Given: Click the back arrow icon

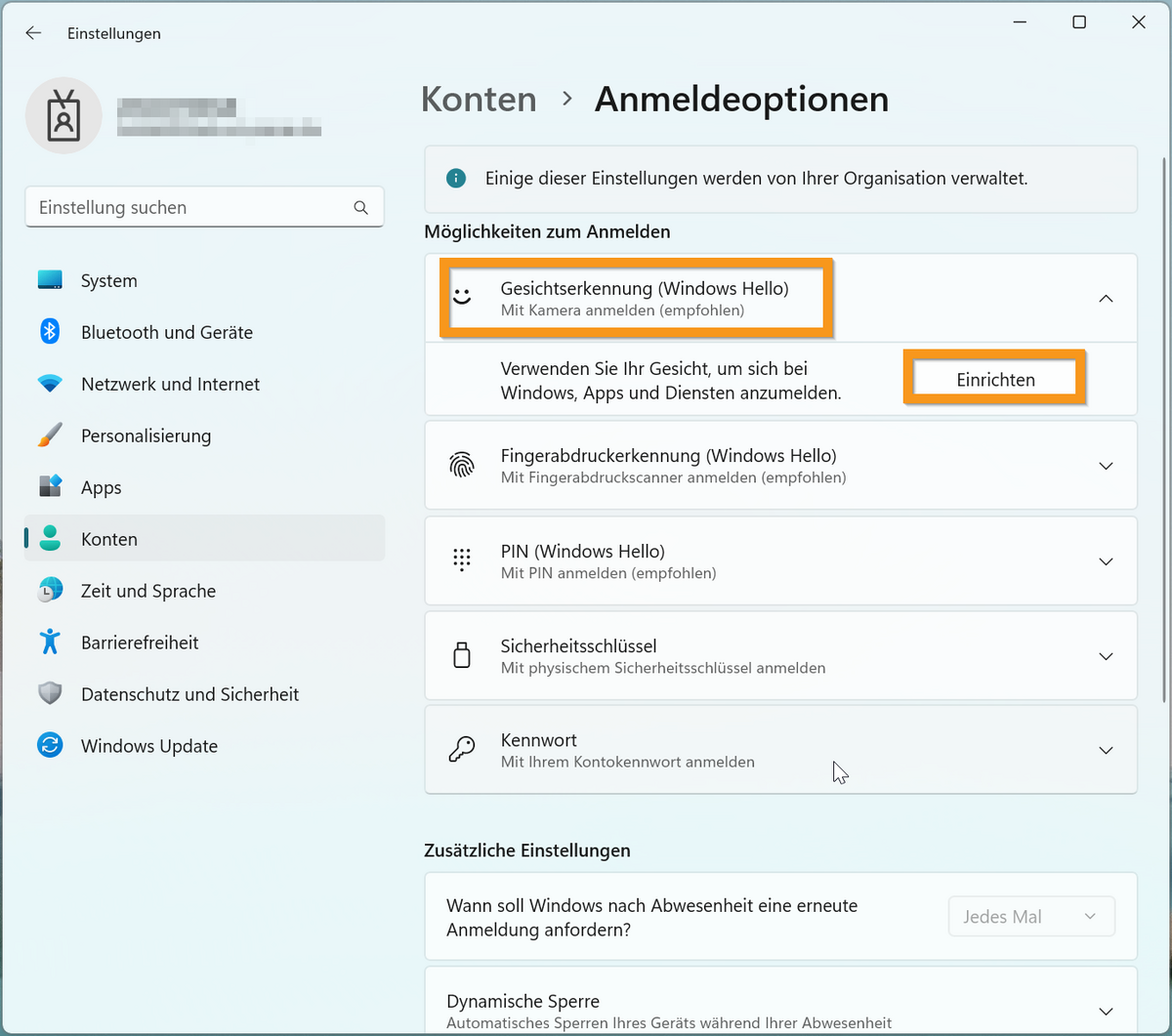Looking at the screenshot, I should pyautogui.click(x=33, y=33).
